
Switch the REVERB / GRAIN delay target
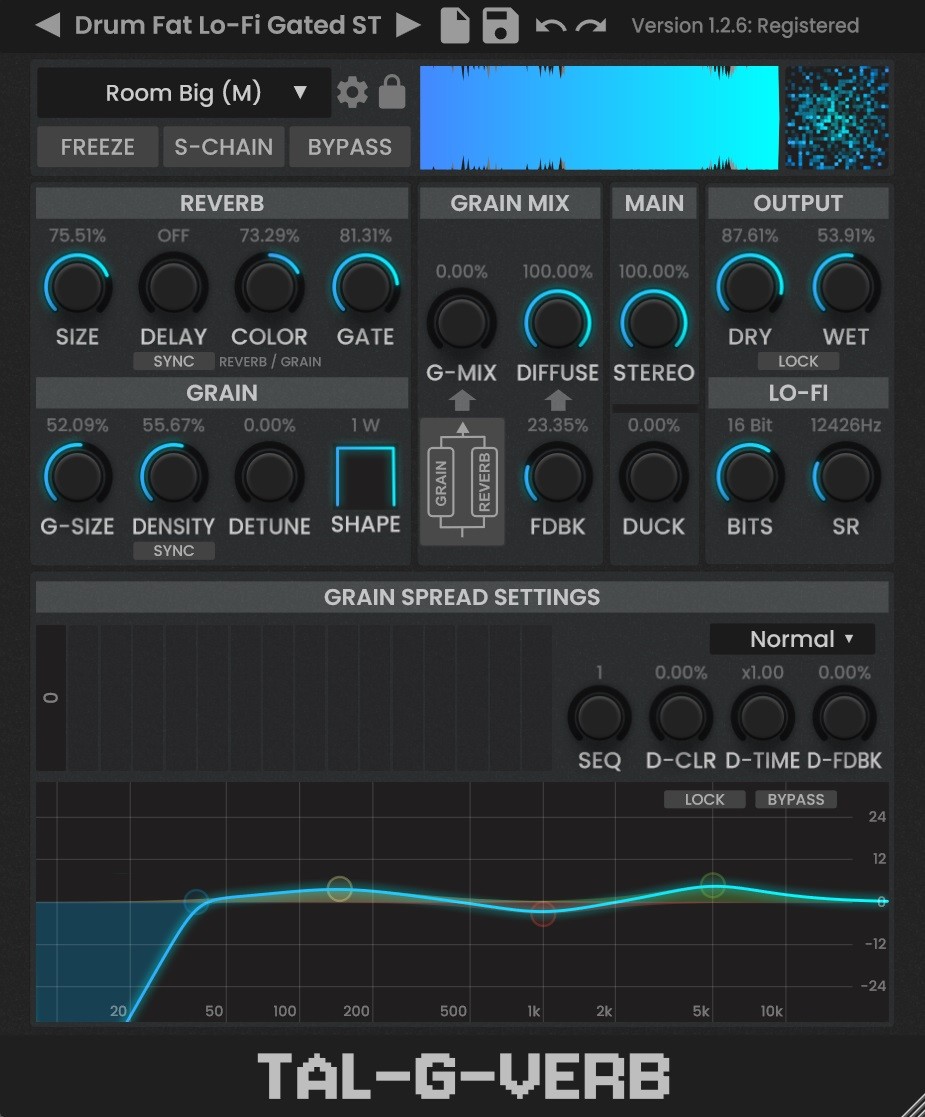tap(270, 362)
